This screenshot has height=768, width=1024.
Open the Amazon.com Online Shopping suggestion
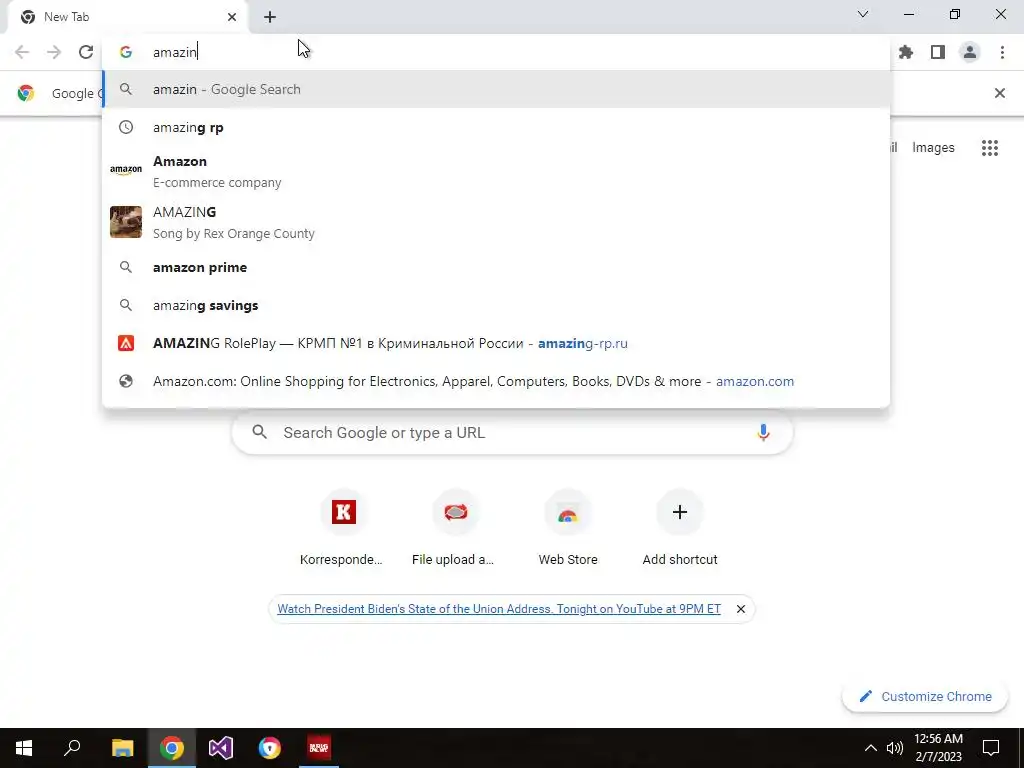tap(496, 381)
